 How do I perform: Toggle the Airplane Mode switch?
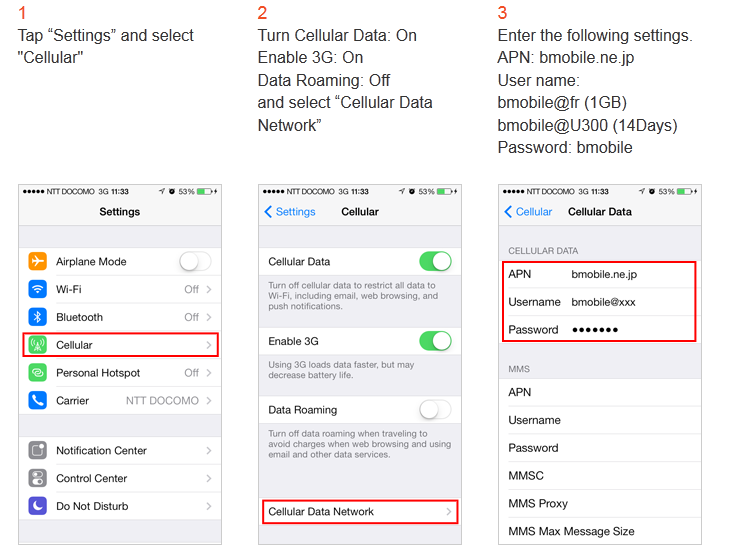(195, 261)
